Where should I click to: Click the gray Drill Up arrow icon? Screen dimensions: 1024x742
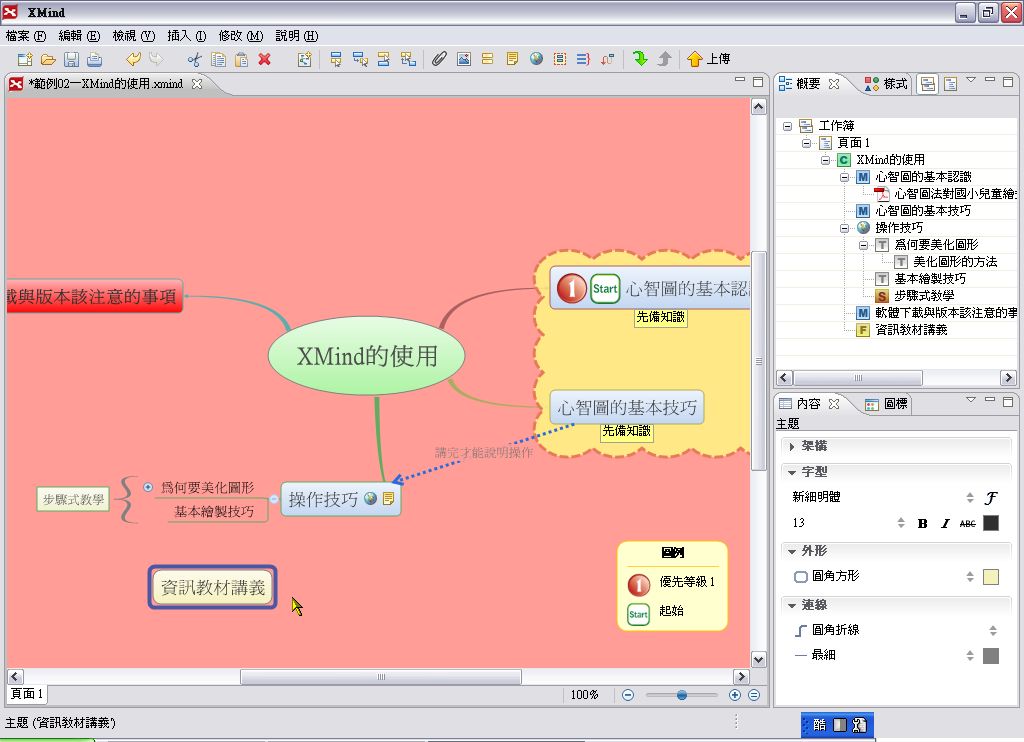[664, 59]
